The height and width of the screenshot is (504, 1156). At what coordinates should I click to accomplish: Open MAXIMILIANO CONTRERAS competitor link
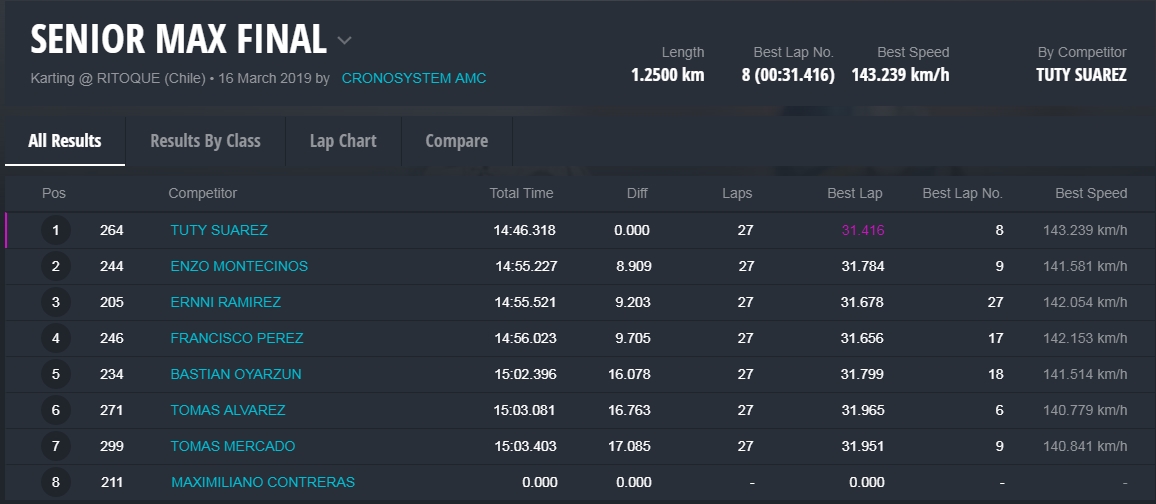[263, 482]
